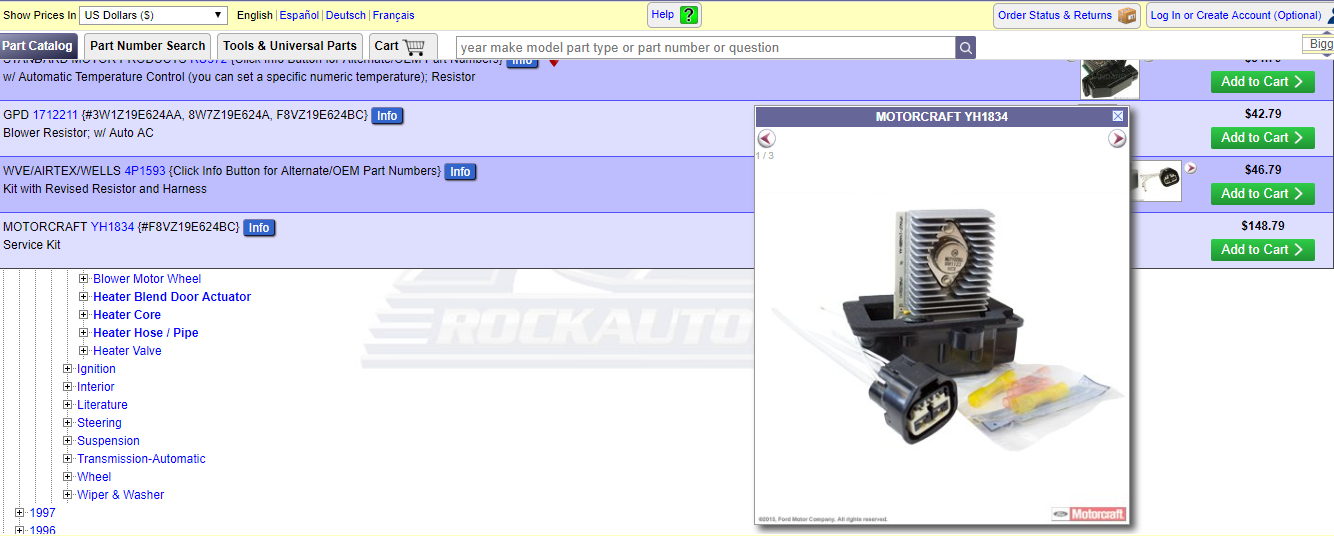This screenshot has height=536, width=1334.
Task: Add the Standard Motor Products resistor to cart
Action: point(1262,82)
